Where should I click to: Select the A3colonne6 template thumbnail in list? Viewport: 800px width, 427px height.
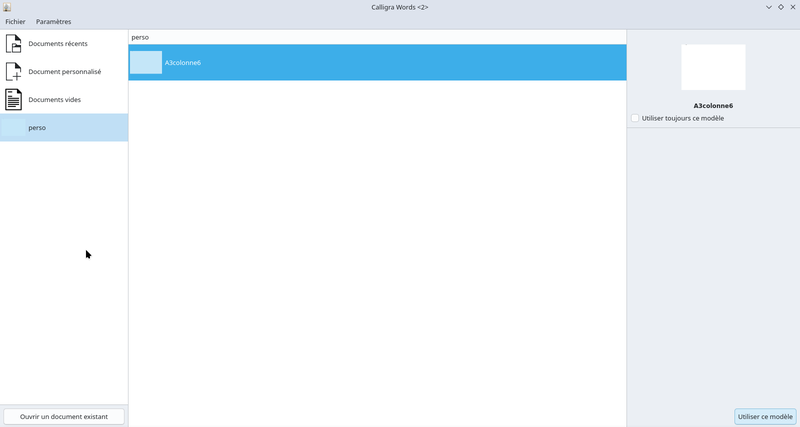coord(146,63)
